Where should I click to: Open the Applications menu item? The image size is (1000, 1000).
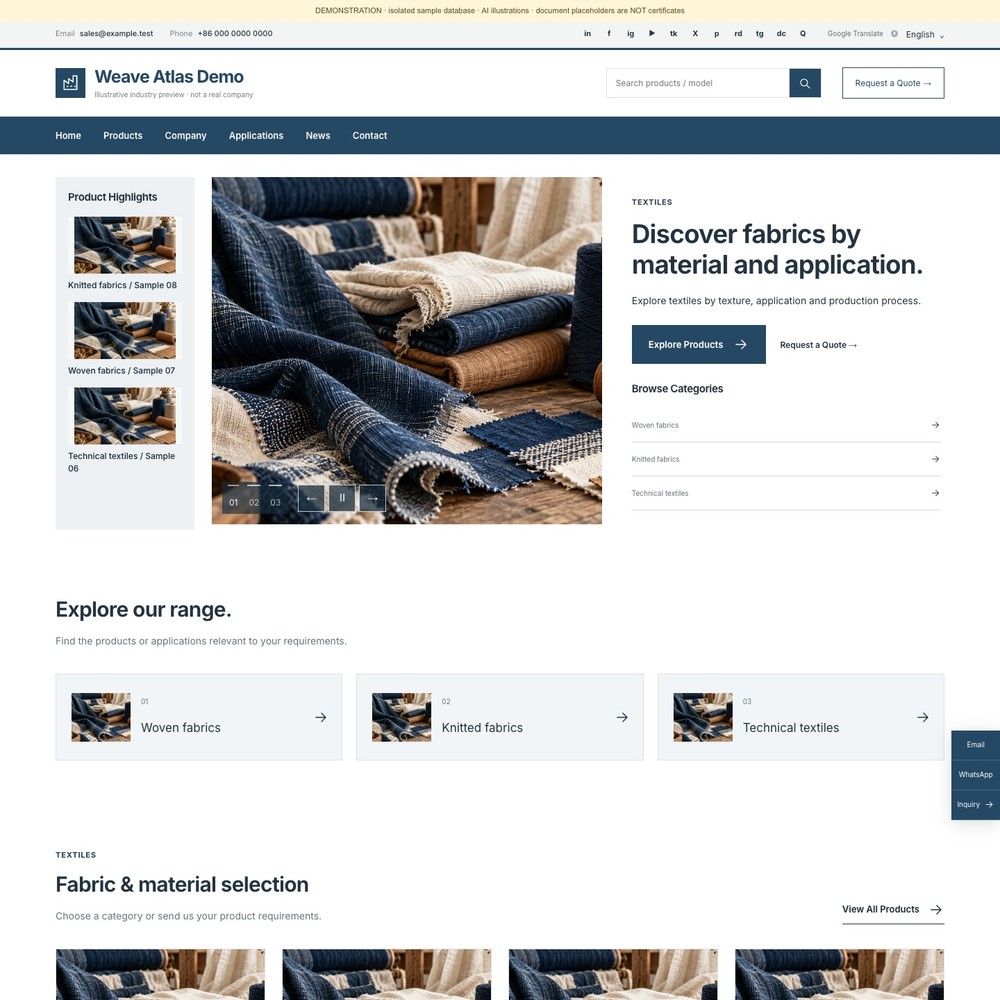click(x=256, y=136)
